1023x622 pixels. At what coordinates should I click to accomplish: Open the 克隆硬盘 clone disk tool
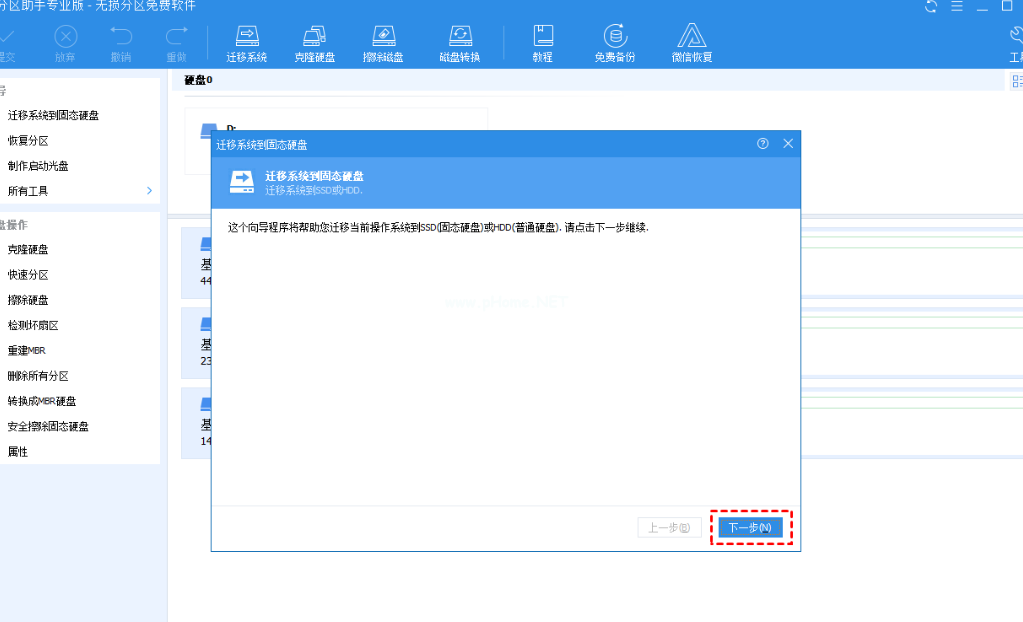pyautogui.click(x=315, y=43)
